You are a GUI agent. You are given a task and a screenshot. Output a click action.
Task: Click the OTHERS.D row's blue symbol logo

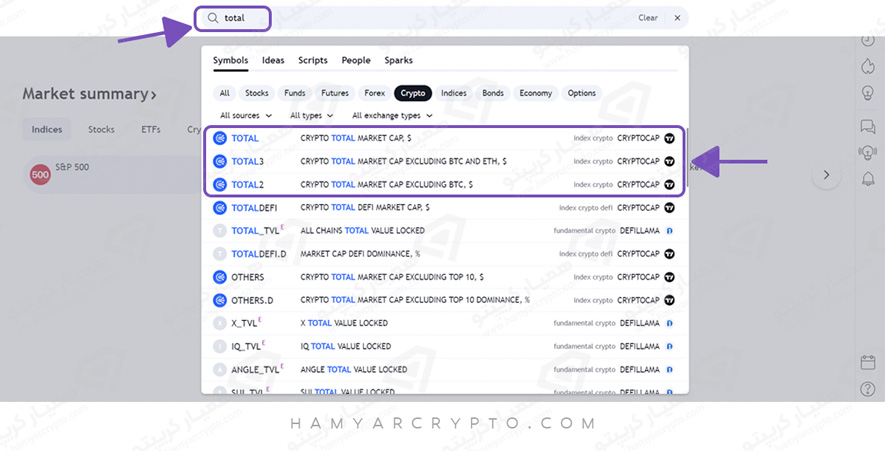click(x=220, y=300)
